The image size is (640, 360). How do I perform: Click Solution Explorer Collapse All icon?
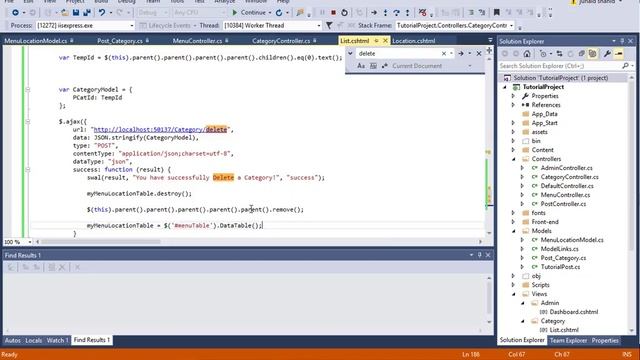581,54
